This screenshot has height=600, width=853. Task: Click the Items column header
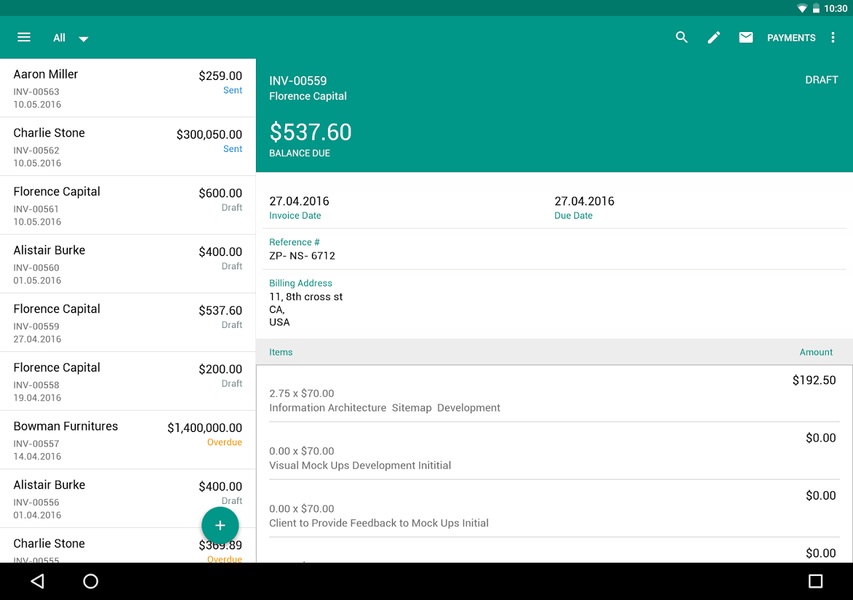pos(281,352)
